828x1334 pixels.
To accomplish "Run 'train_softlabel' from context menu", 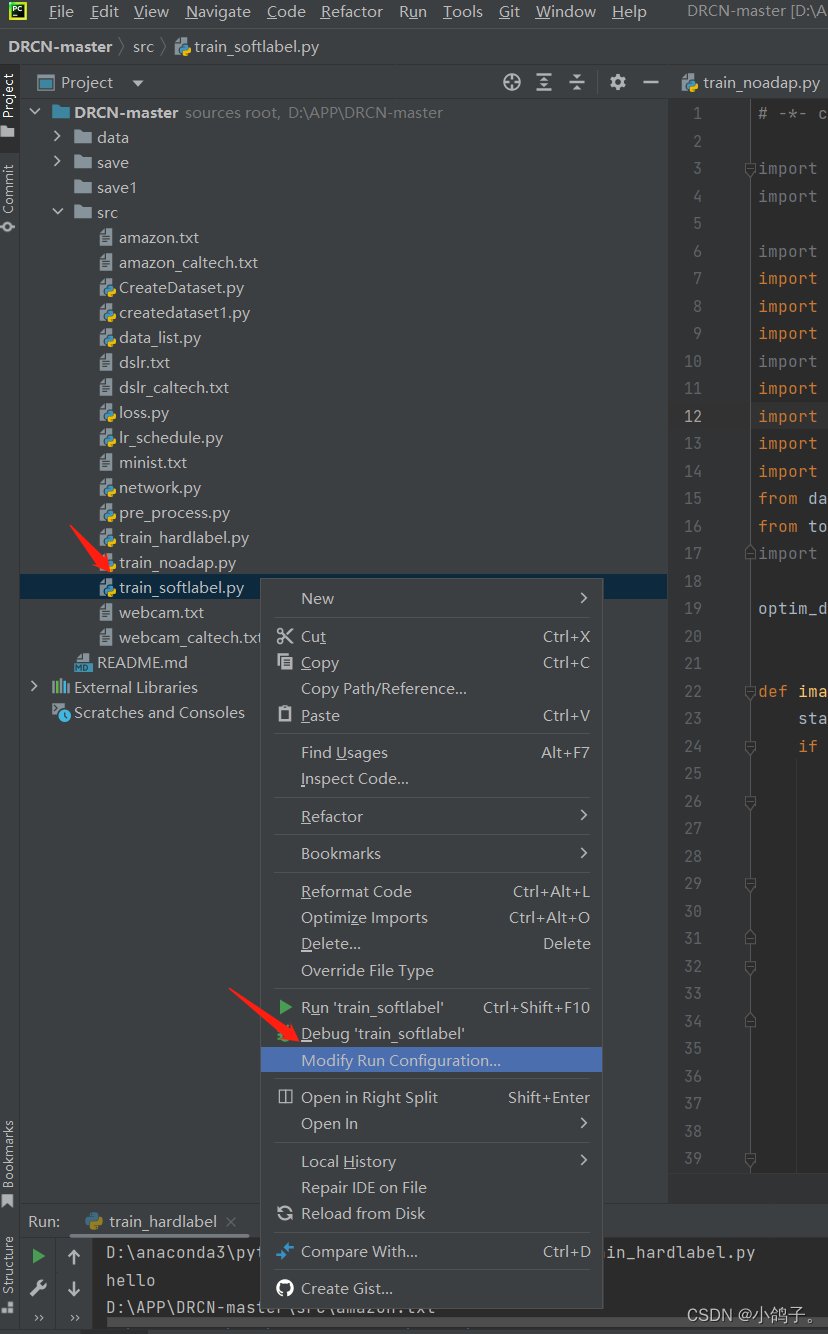I will (x=431, y=1007).
